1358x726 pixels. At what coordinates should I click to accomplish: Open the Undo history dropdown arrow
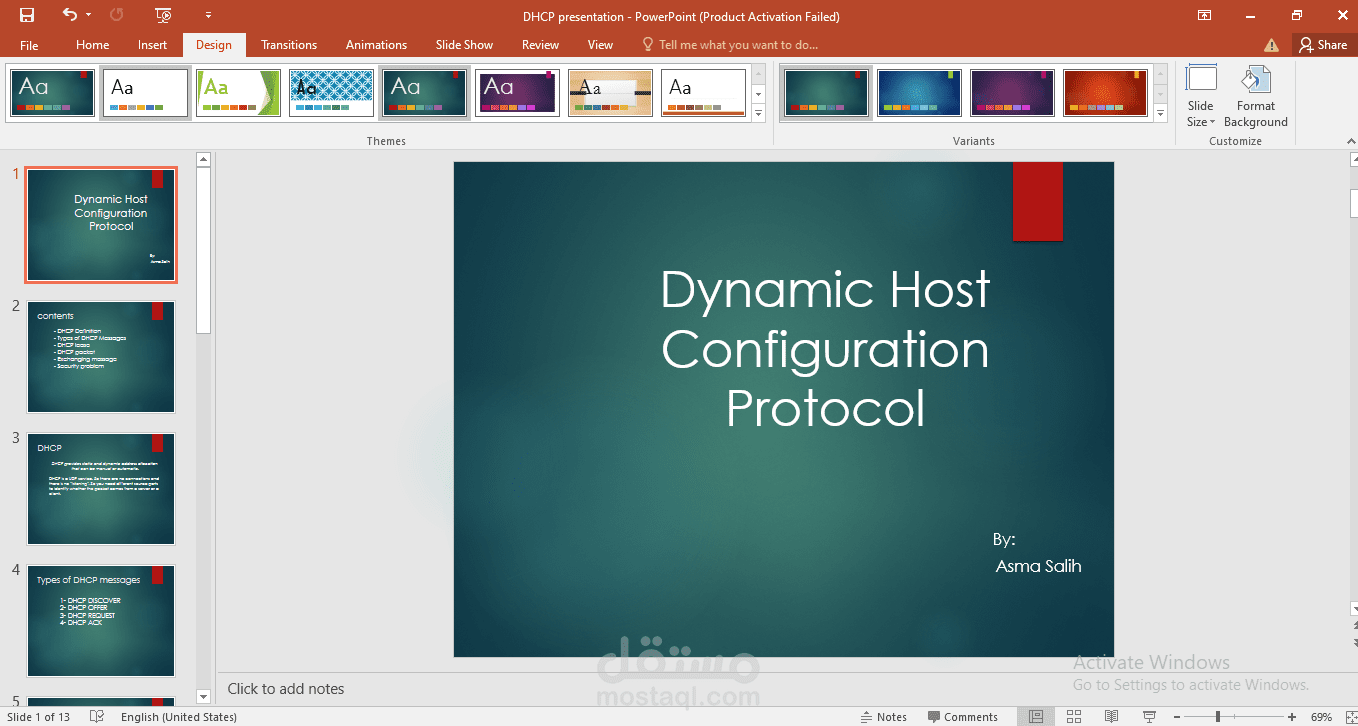[x=88, y=15]
